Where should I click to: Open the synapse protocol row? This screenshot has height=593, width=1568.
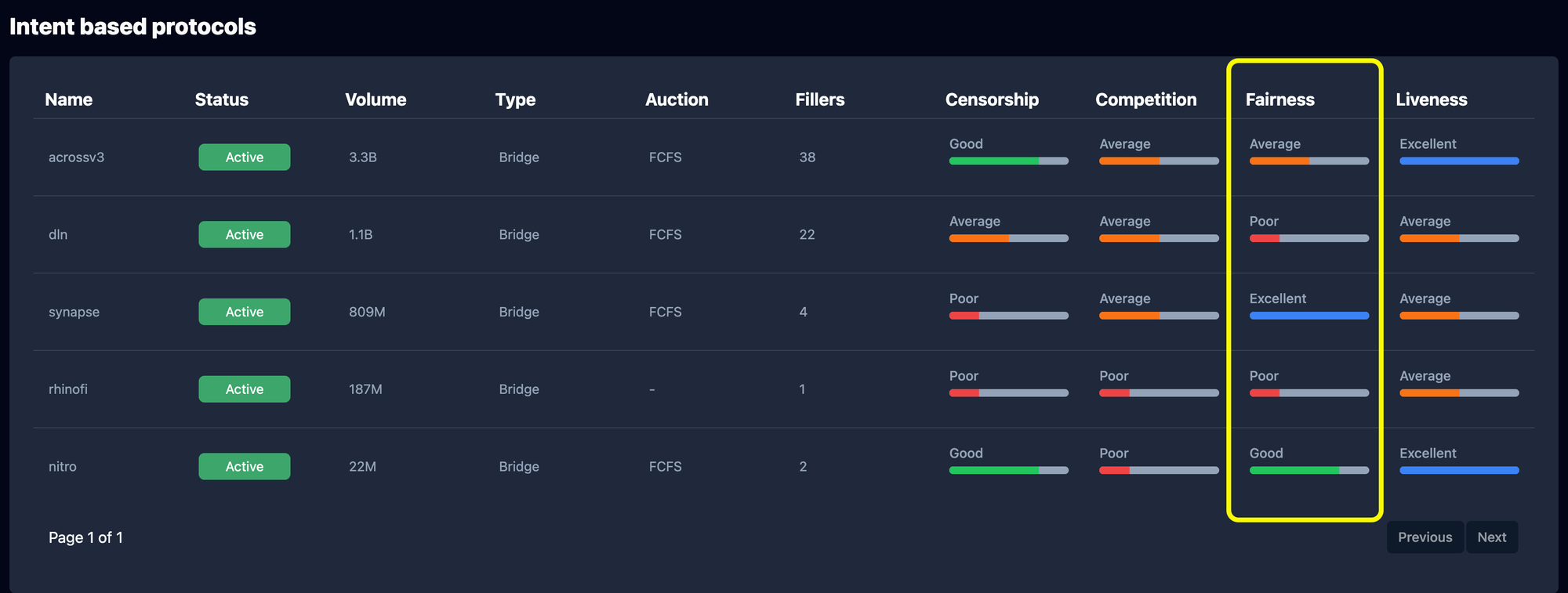coord(74,312)
